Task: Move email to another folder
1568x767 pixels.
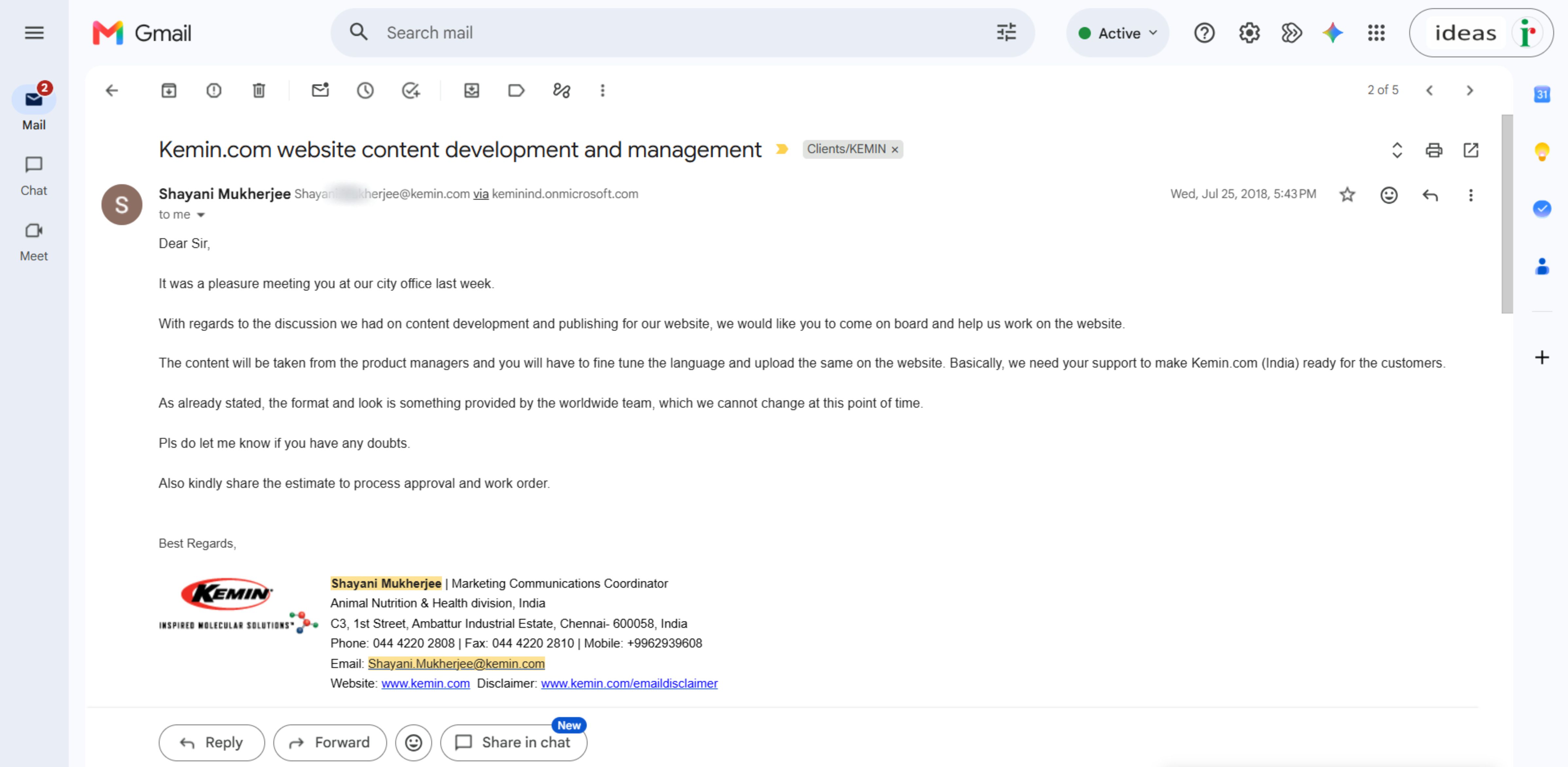Action: click(x=472, y=91)
